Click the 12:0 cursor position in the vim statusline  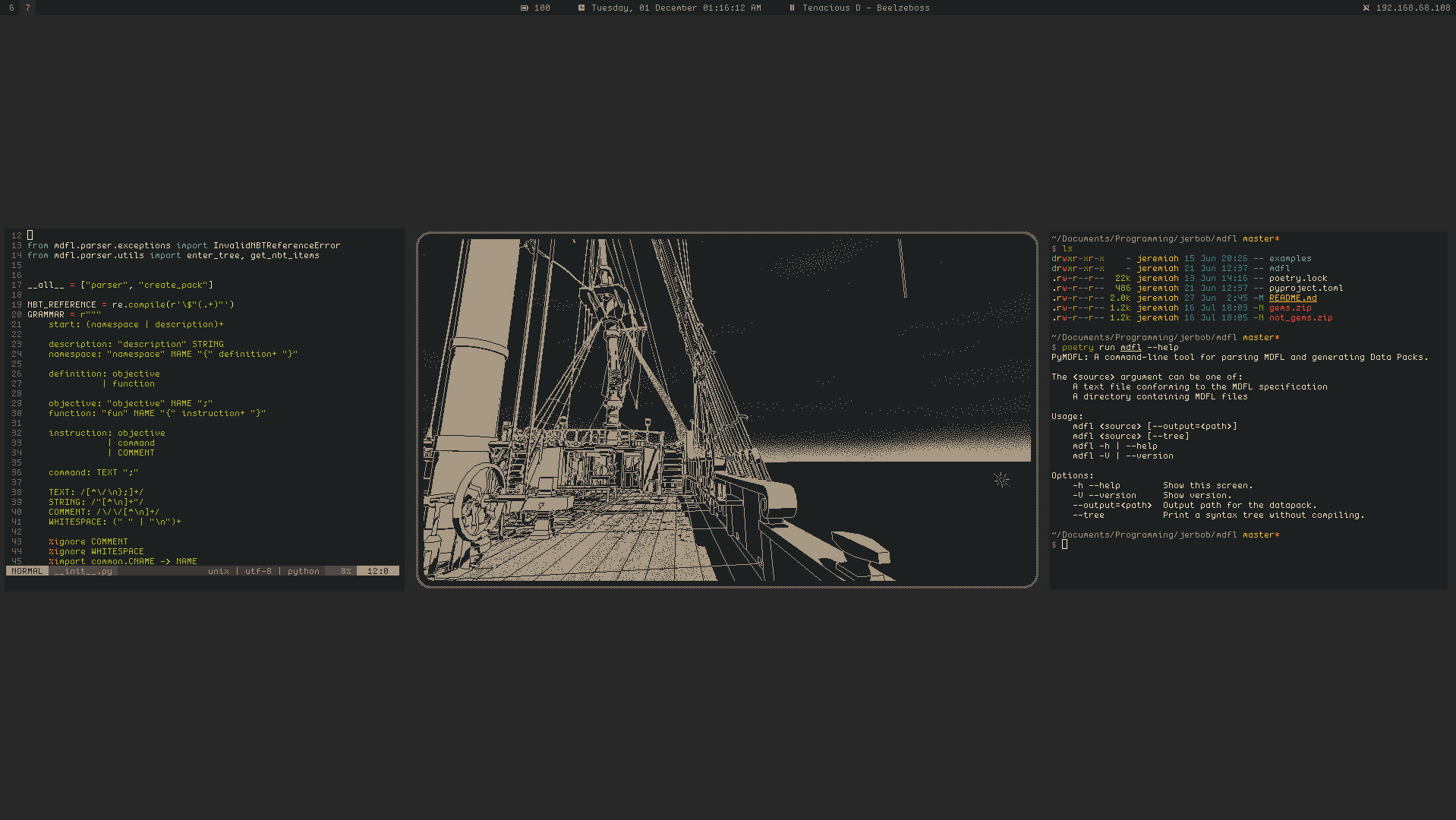coord(378,571)
